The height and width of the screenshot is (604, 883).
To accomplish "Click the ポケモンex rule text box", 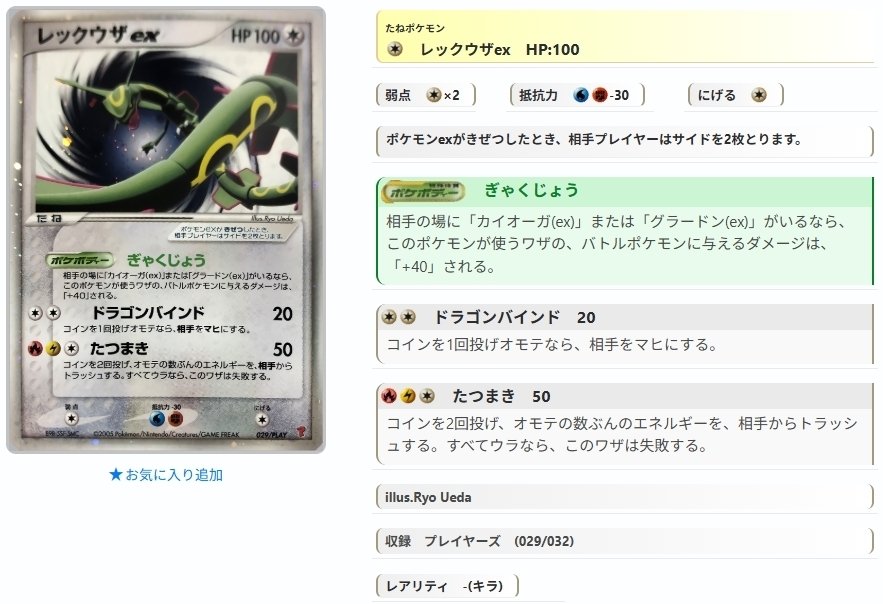I will pyautogui.click(x=624, y=140).
